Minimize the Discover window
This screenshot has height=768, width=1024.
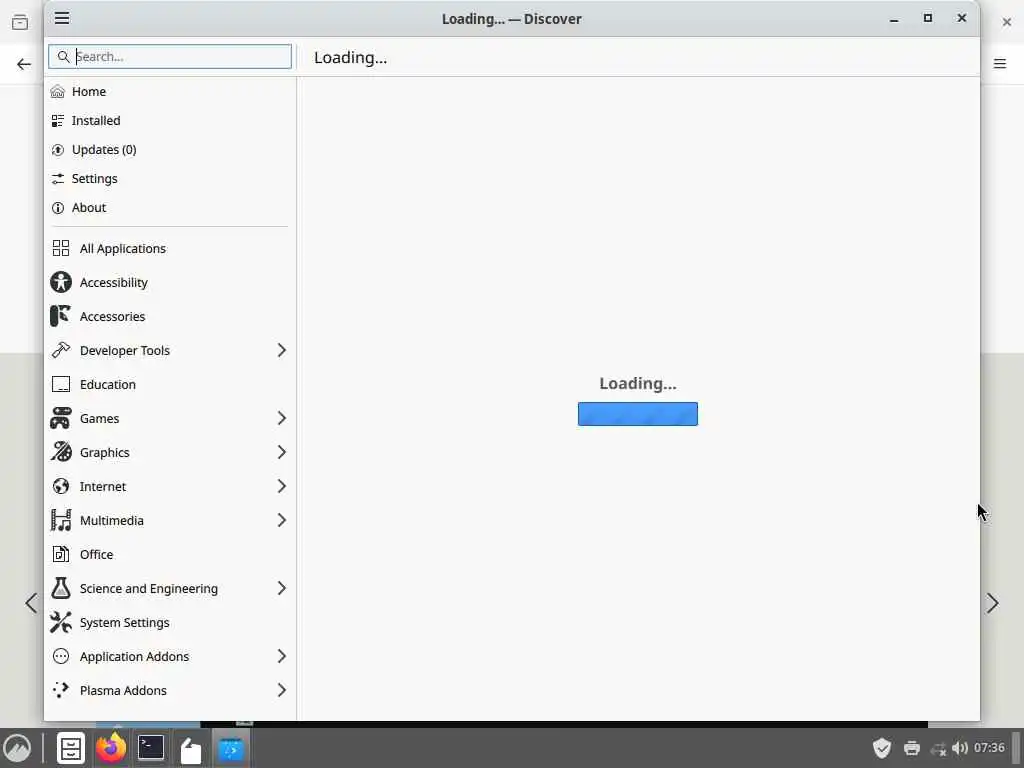[894, 19]
